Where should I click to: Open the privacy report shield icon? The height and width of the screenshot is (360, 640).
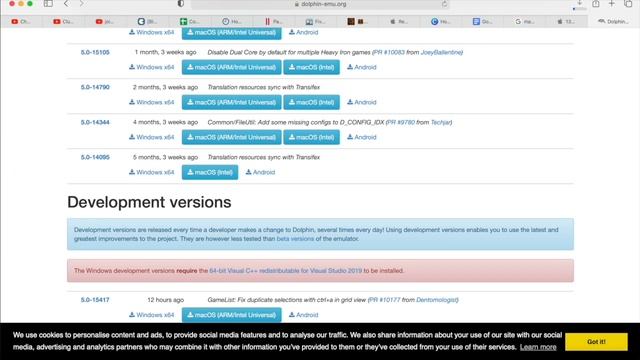click(180, 4)
